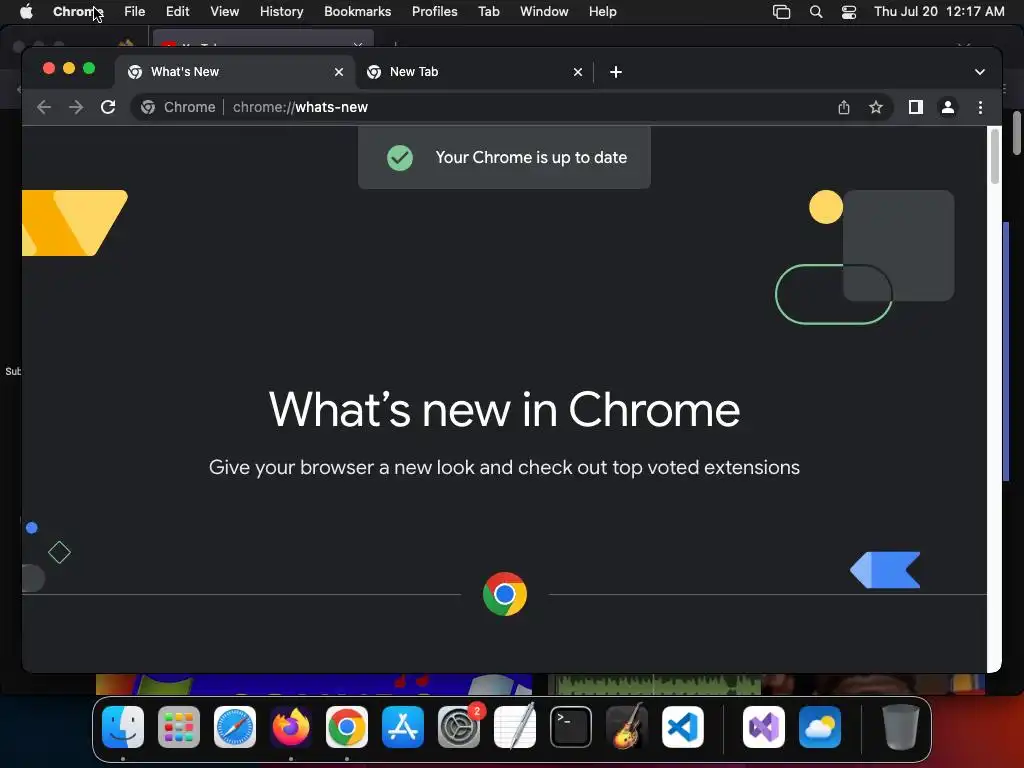
Task: Open the File menu
Action: (x=135, y=12)
